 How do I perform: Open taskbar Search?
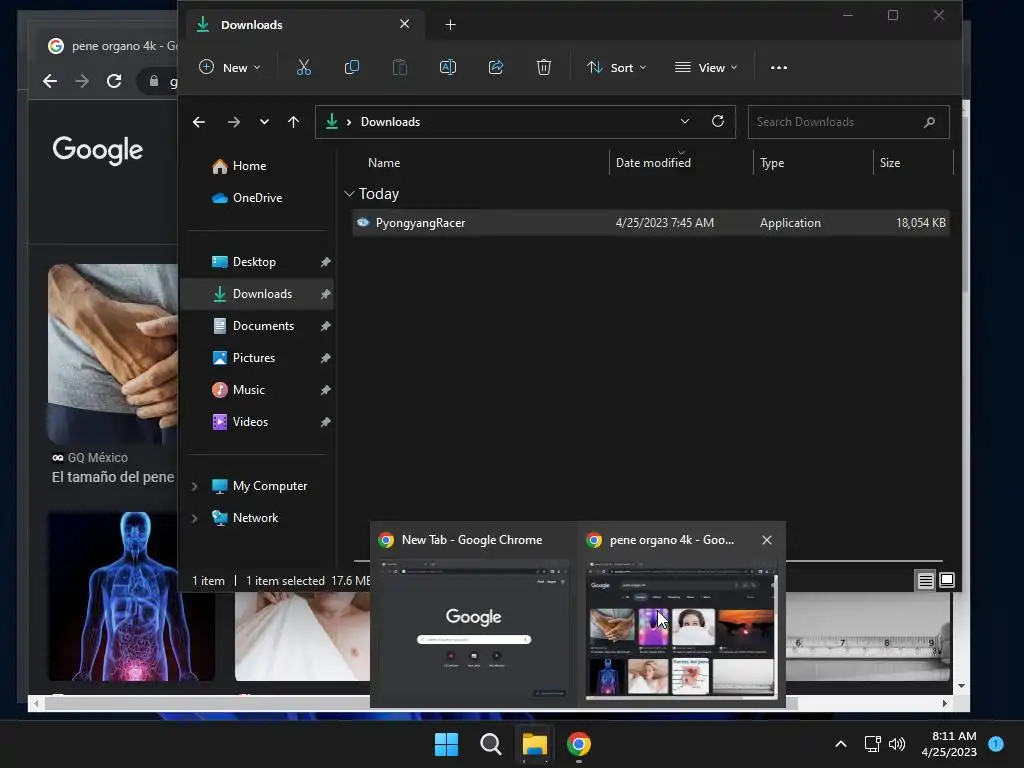coord(490,744)
